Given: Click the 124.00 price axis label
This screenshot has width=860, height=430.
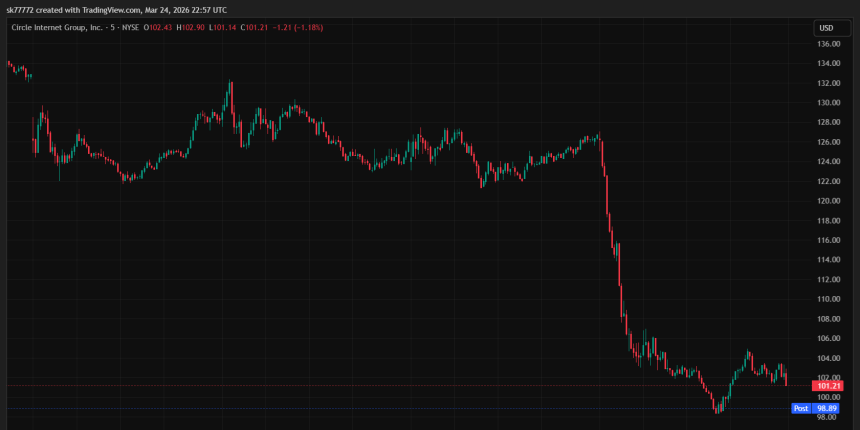Looking at the screenshot, I should click(x=828, y=162).
